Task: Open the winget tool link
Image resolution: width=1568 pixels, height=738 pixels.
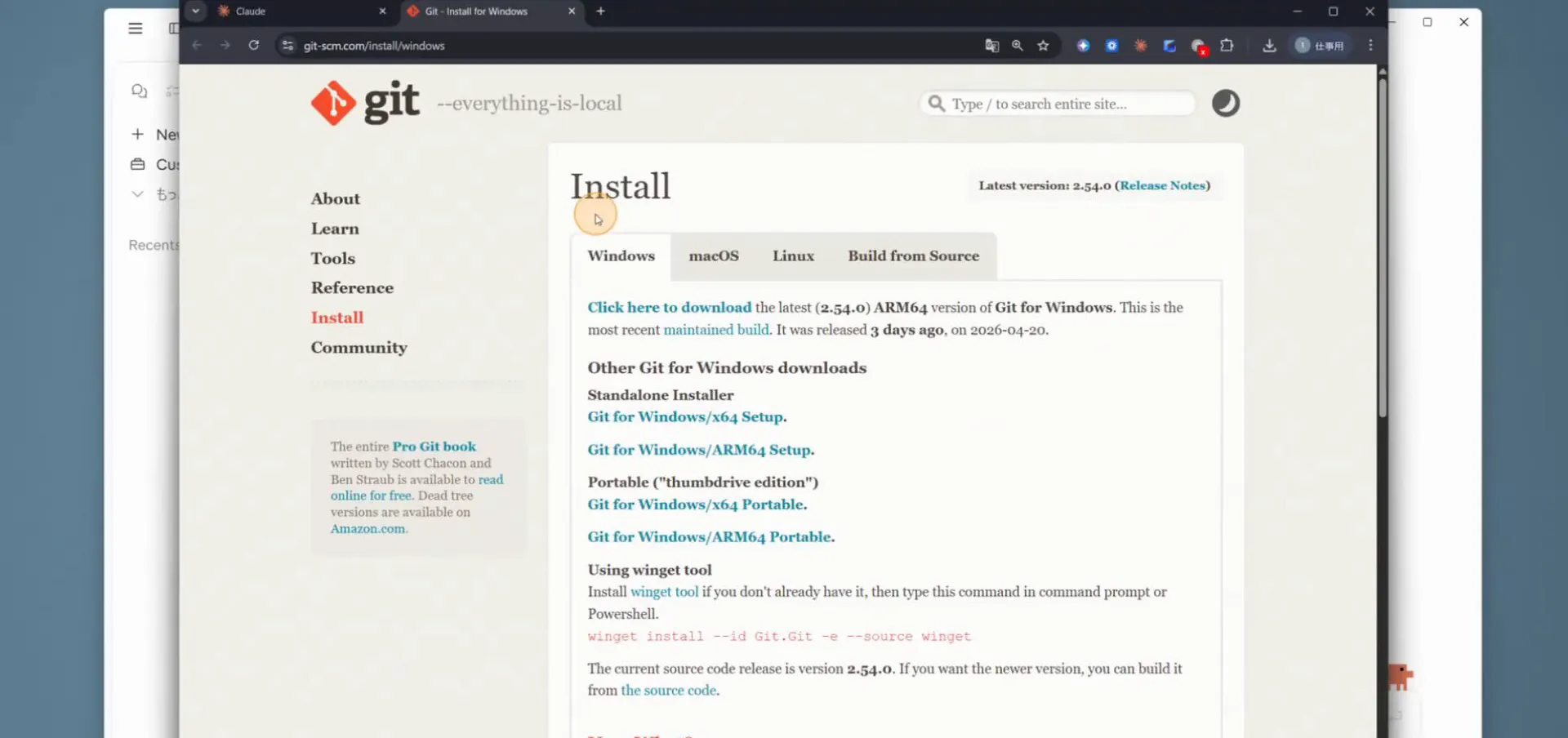Action: click(665, 592)
